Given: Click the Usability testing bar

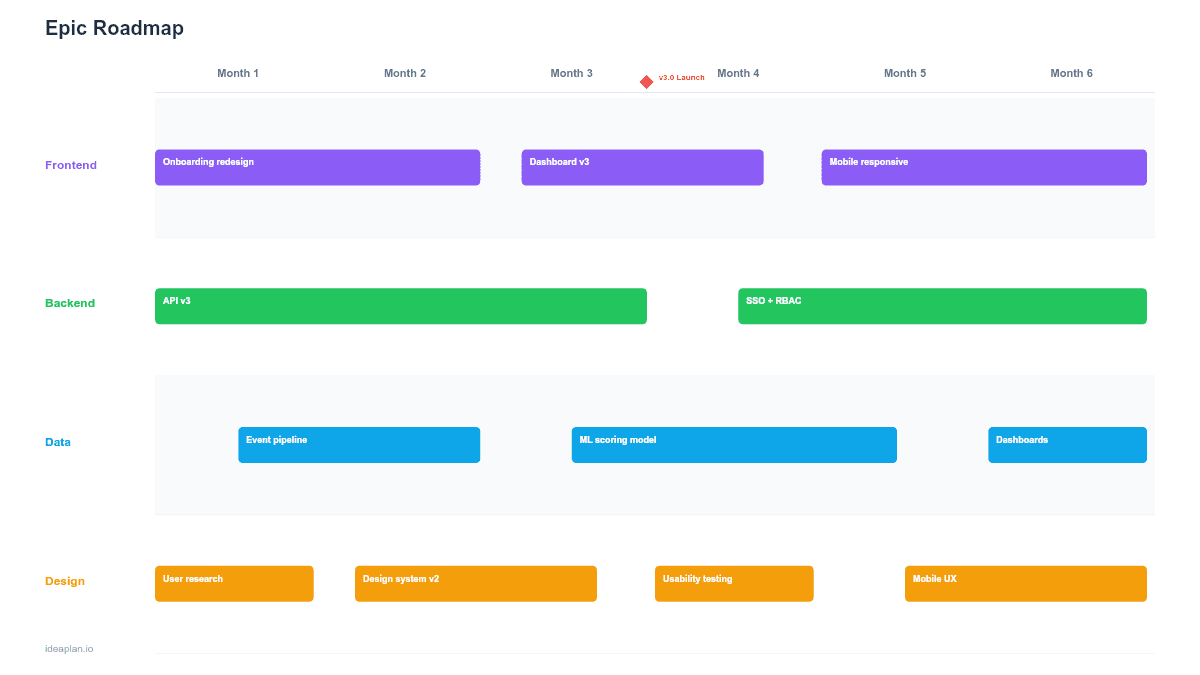Looking at the screenshot, I should [x=734, y=583].
